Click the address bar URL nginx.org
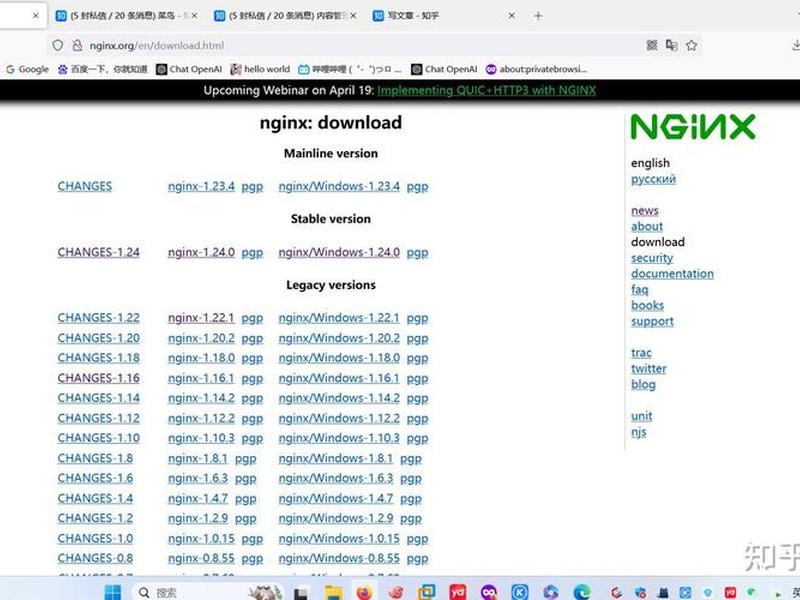This screenshot has width=800, height=600. coord(157,45)
